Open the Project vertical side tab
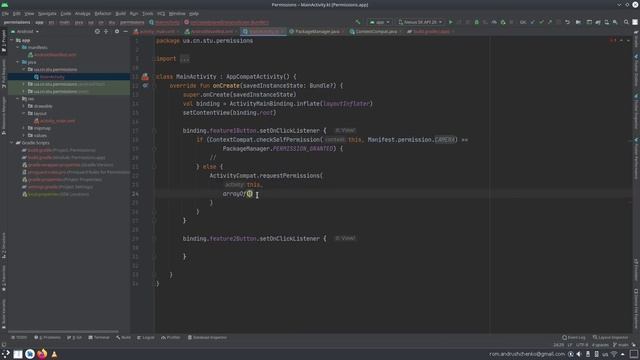Screen dimensions: 640x360 [x=4, y=41]
